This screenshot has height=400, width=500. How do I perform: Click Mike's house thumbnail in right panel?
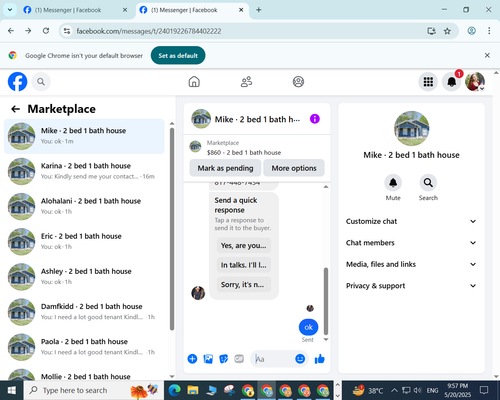coord(411,128)
